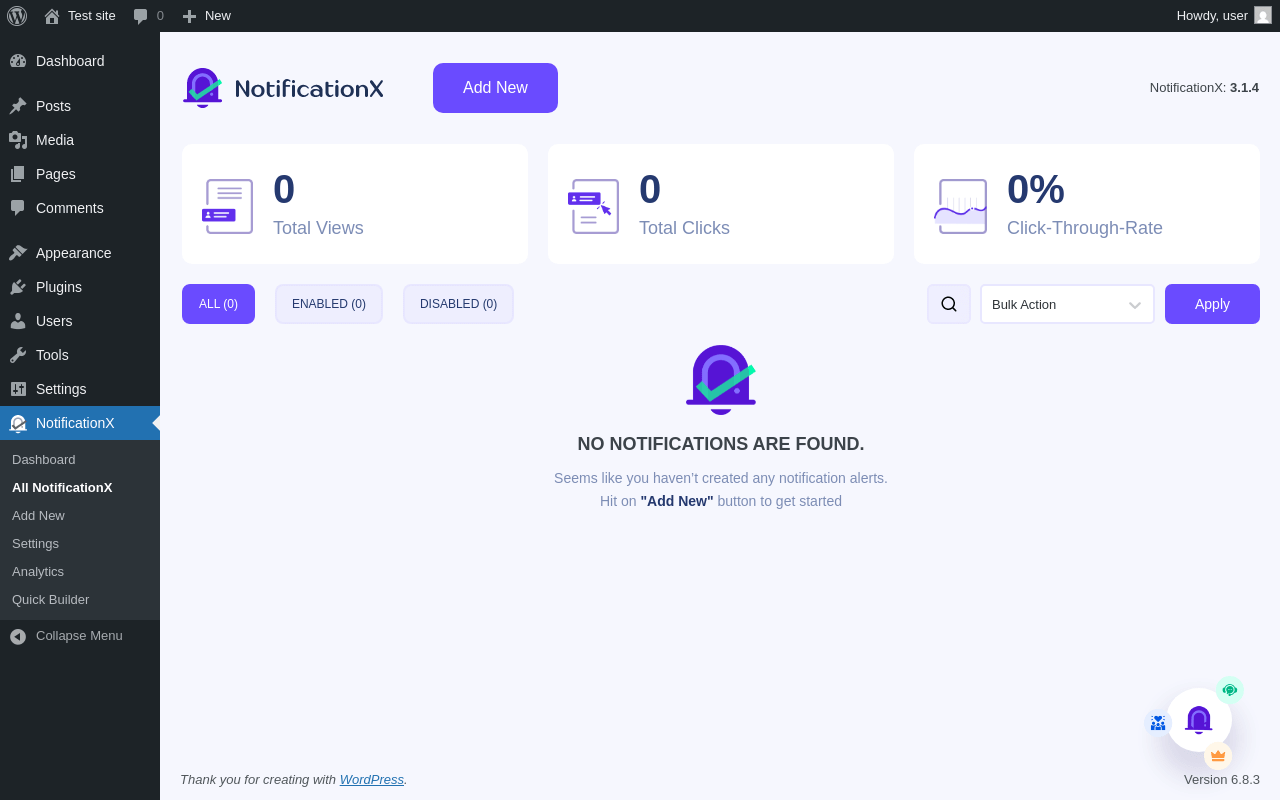Image resolution: width=1280 pixels, height=800 pixels.
Task: Open the Howdy, user account menu
Action: click(1223, 16)
